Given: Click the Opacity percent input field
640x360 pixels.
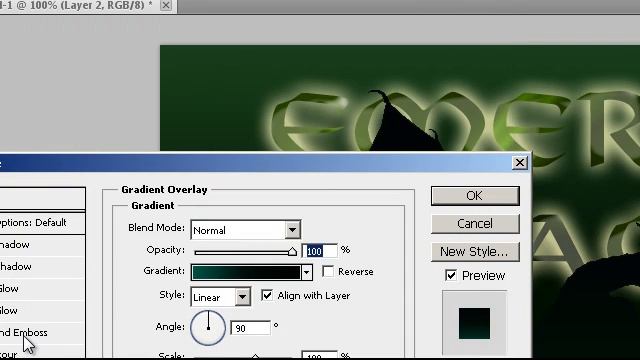Looking at the screenshot, I should (320, 251).
